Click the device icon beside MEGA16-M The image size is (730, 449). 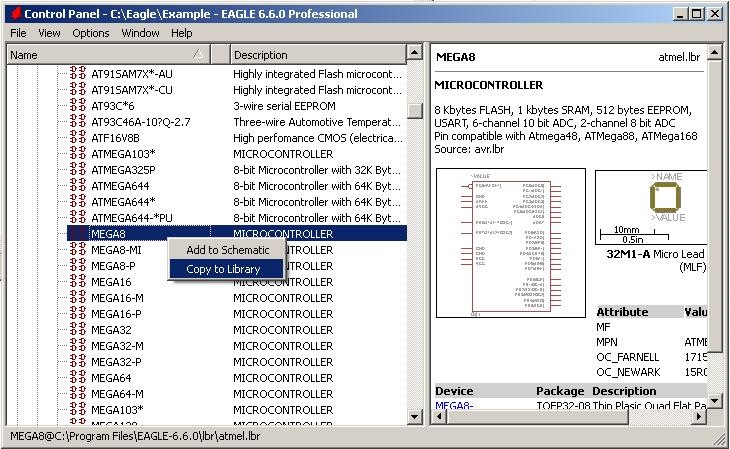(78, 297)
